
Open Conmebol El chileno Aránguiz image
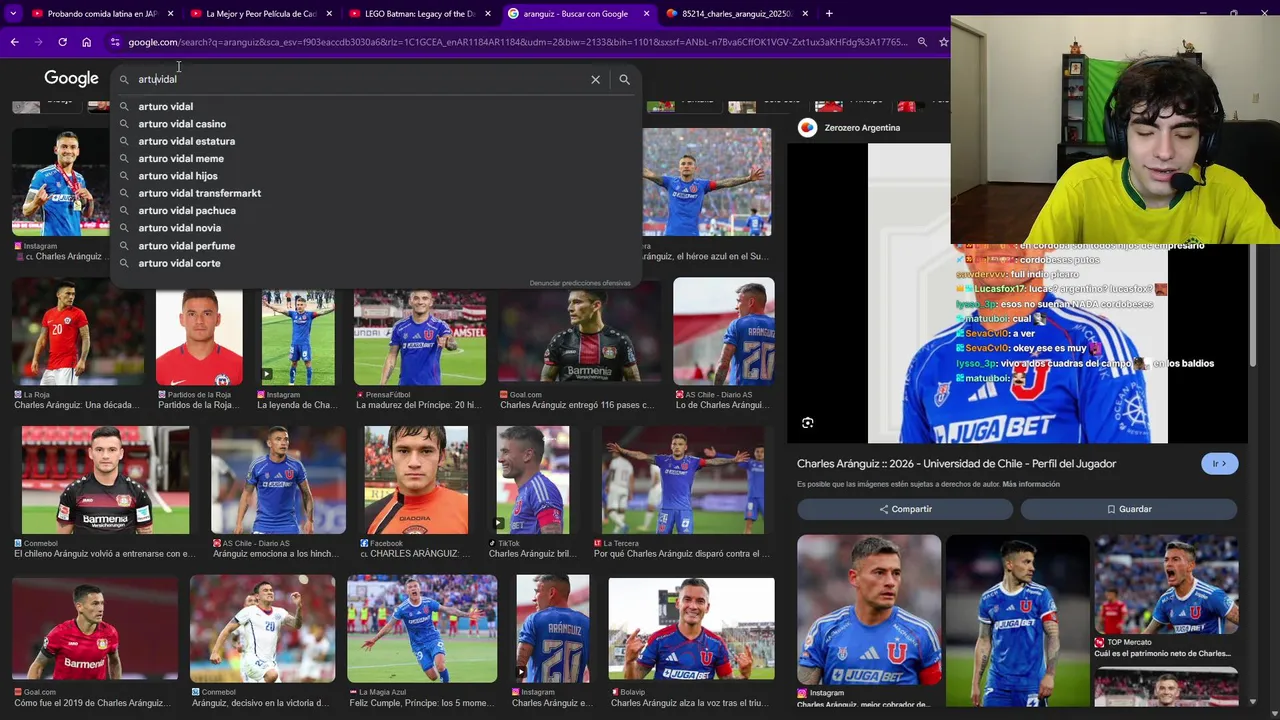[105, 480]
